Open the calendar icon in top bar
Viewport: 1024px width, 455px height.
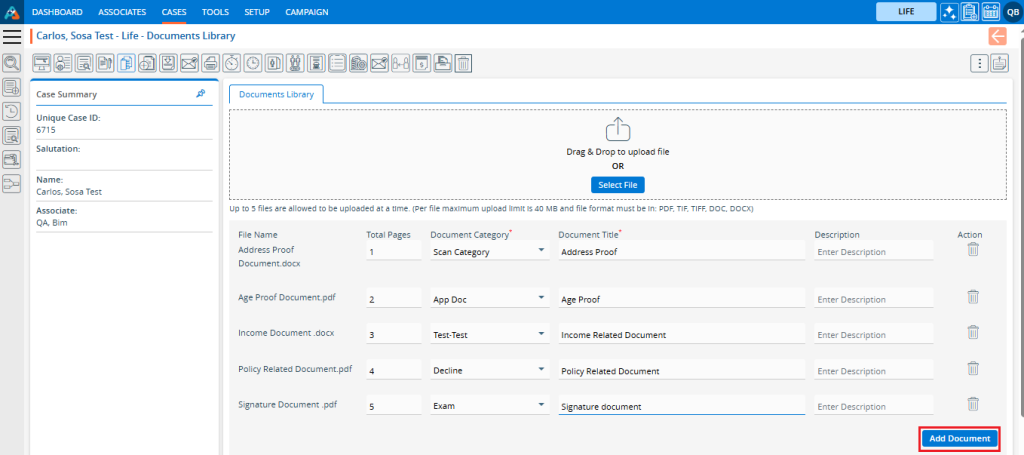tap(991, 11)
